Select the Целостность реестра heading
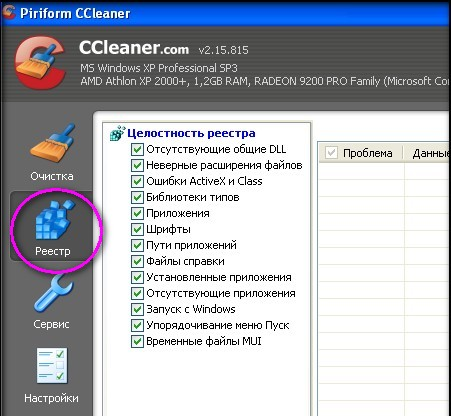 [191, 133]
